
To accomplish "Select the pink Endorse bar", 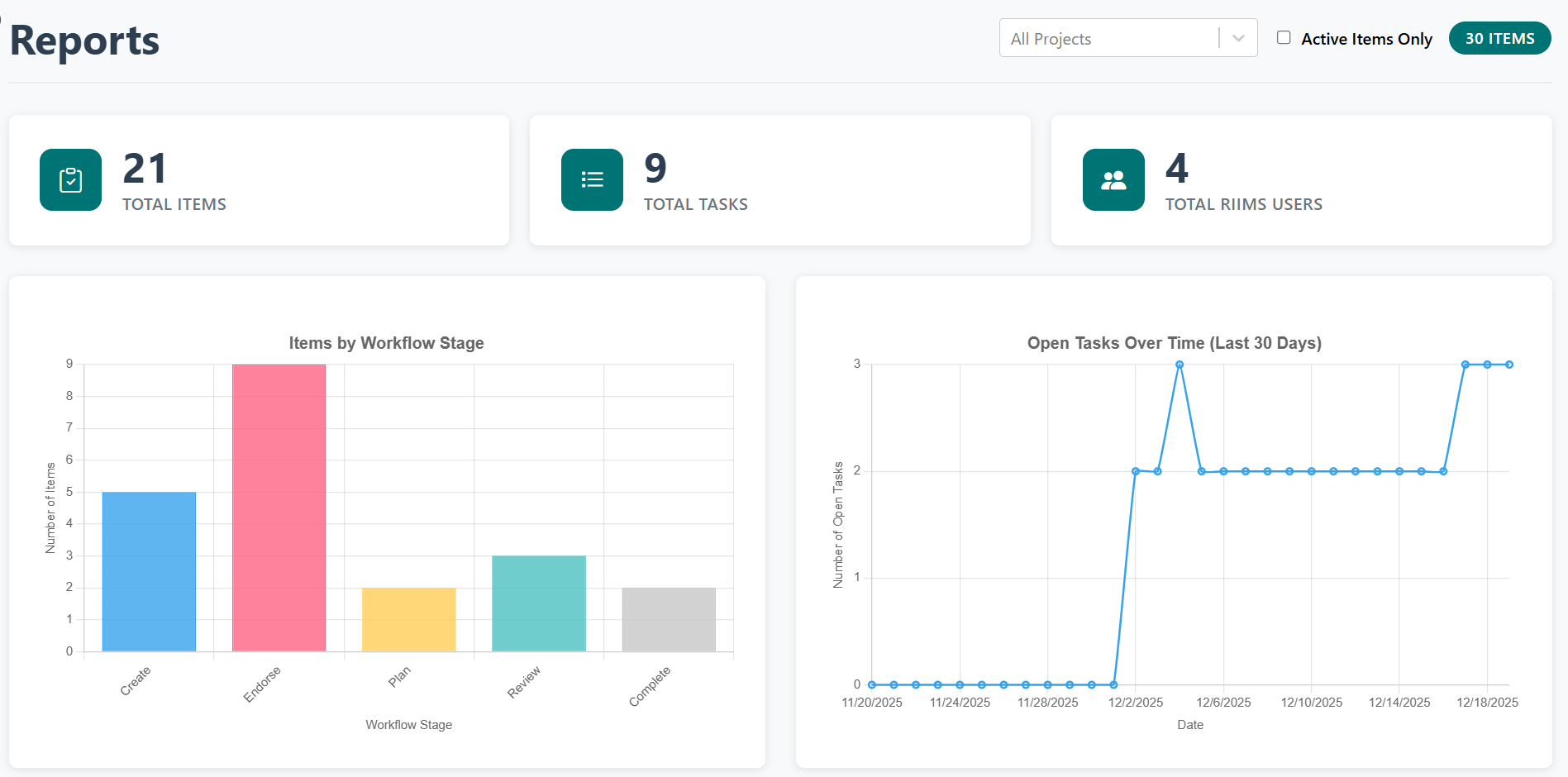I will click(x=279, y=508).
